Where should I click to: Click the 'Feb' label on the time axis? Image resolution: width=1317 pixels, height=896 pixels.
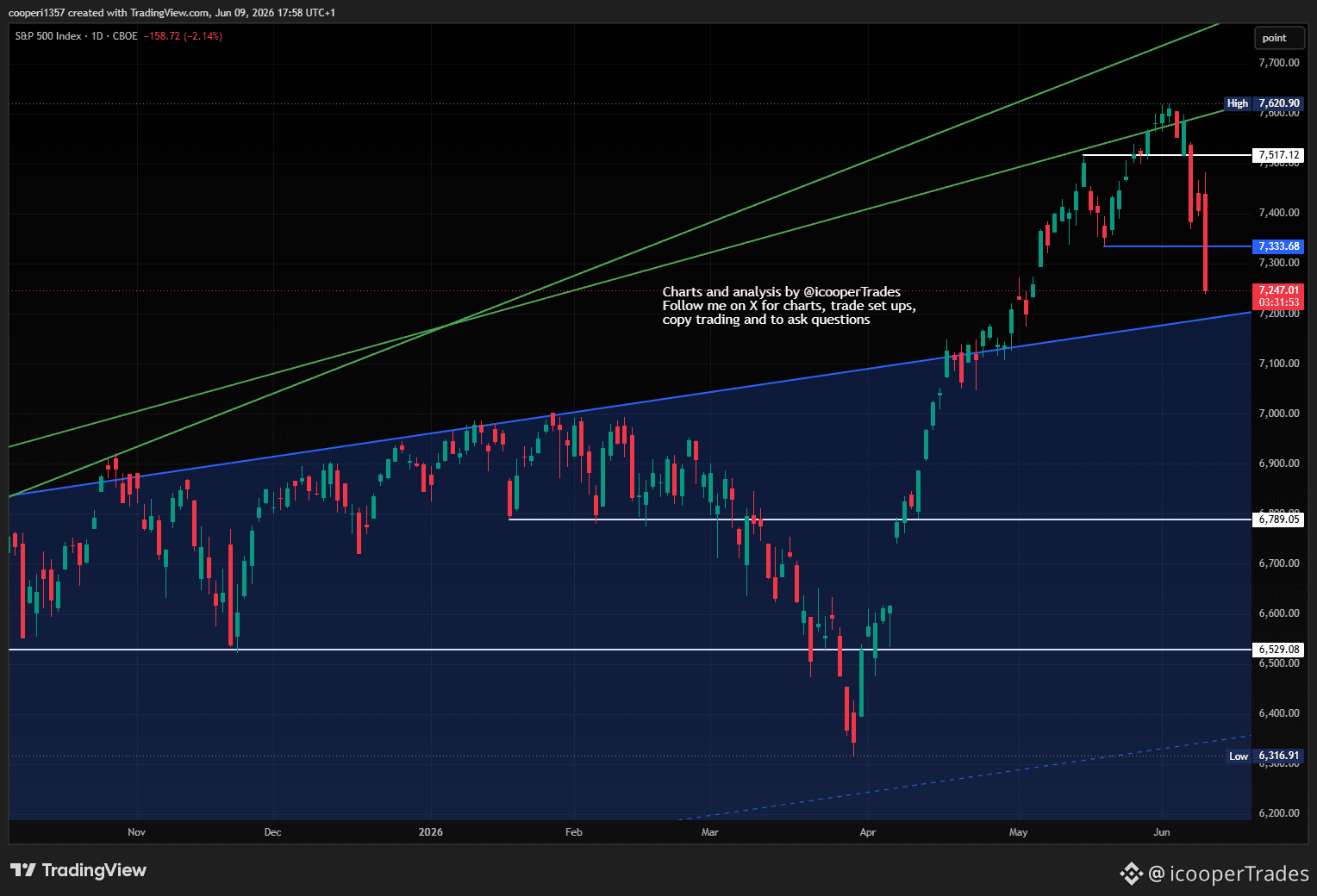[x=573, y=832]
